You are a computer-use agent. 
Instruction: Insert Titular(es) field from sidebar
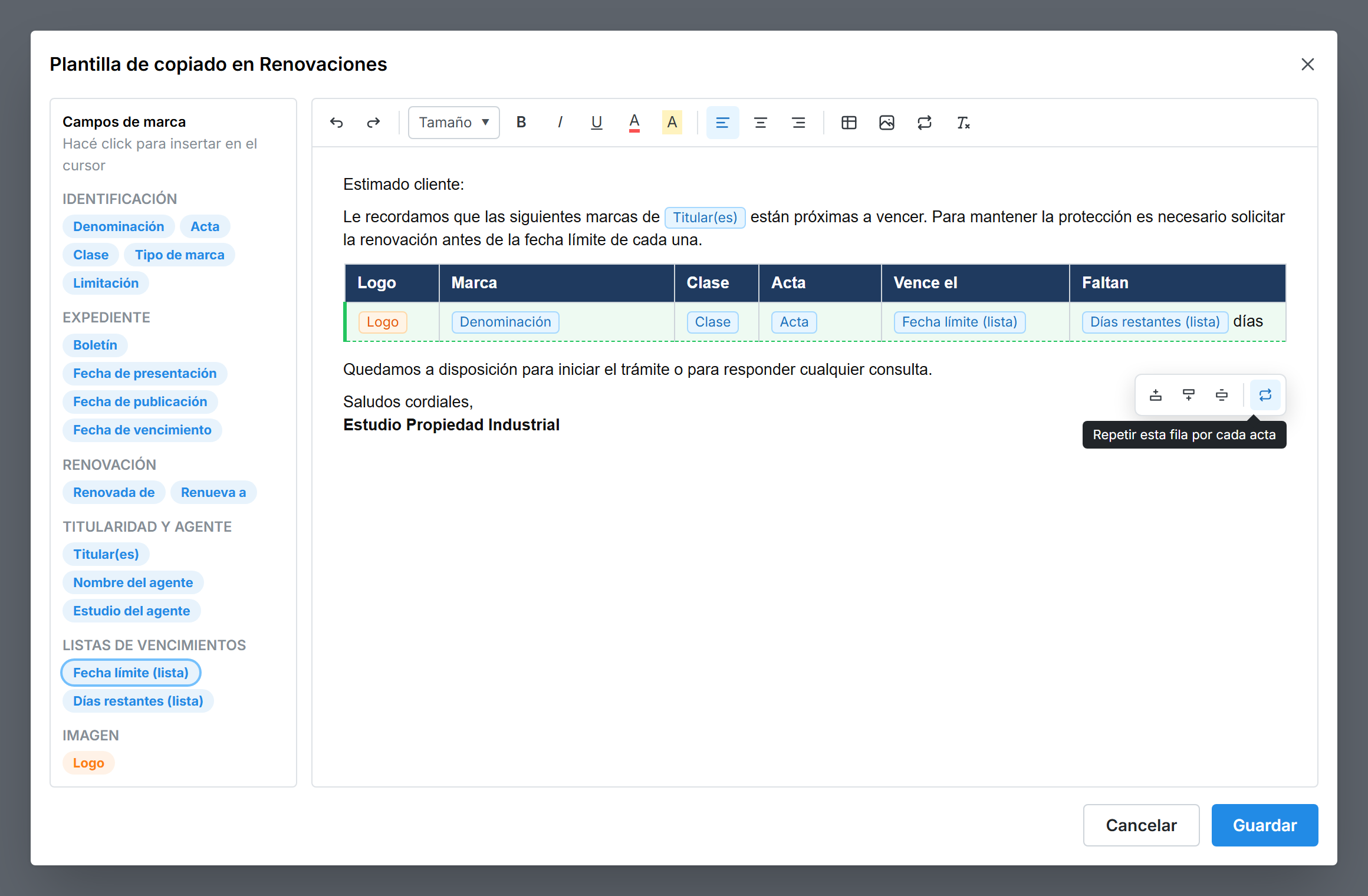[x=106, y=554]
